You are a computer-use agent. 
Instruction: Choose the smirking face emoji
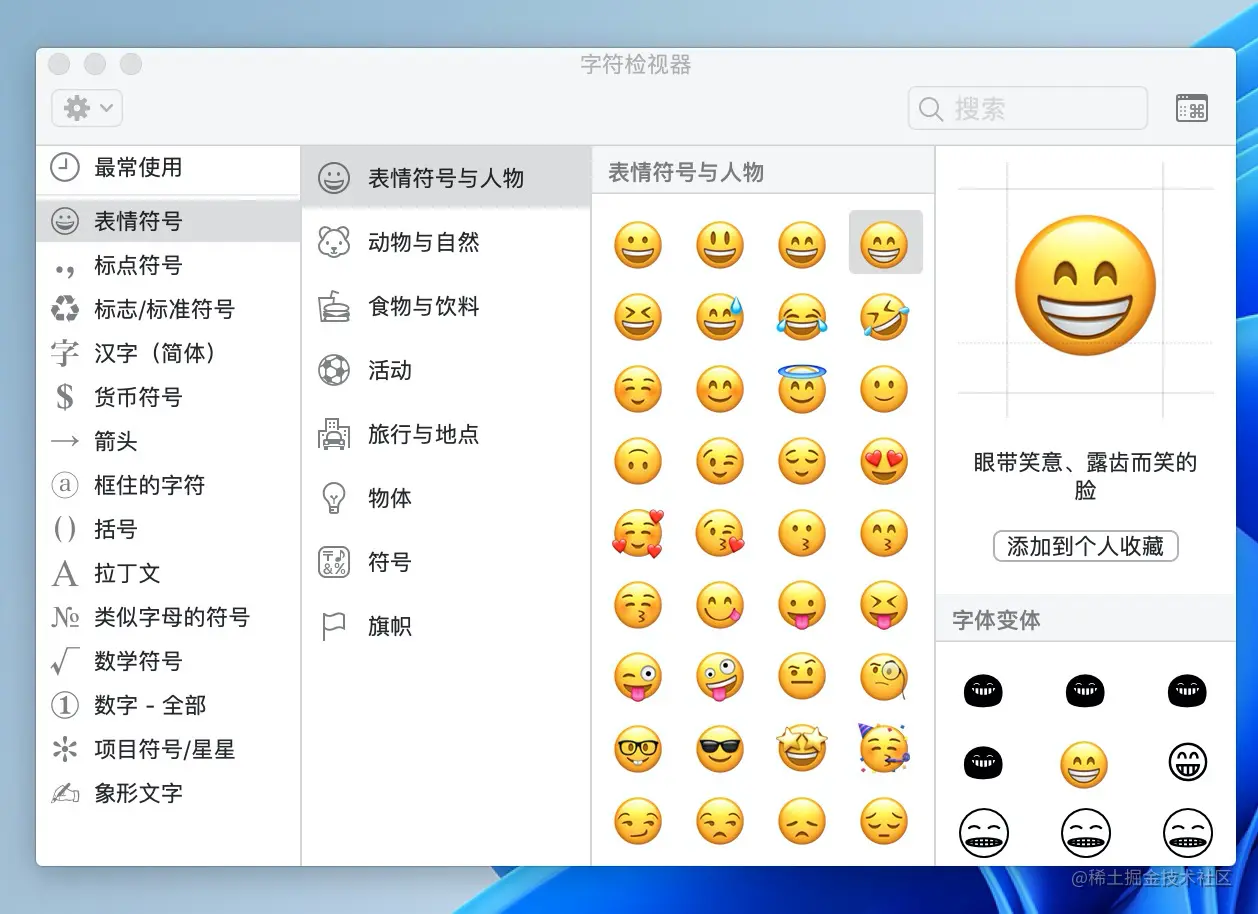638,821
